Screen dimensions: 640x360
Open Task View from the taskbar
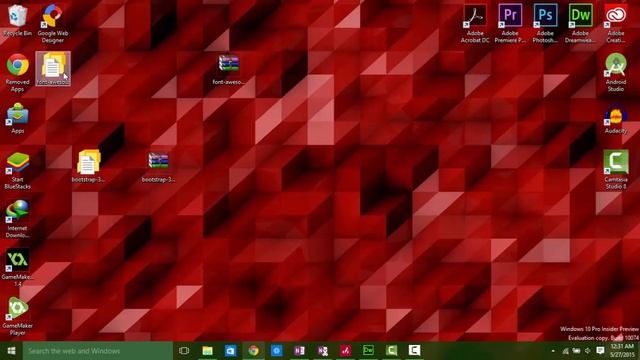[x=184, y=351]
